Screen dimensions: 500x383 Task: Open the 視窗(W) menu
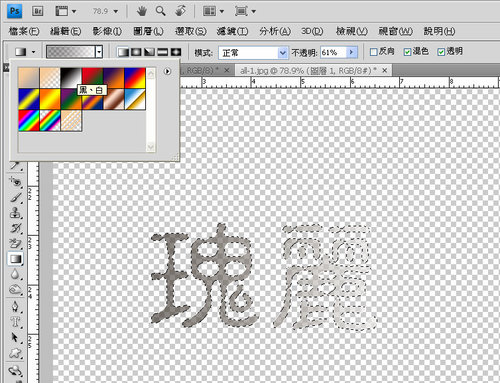point(395,31)
